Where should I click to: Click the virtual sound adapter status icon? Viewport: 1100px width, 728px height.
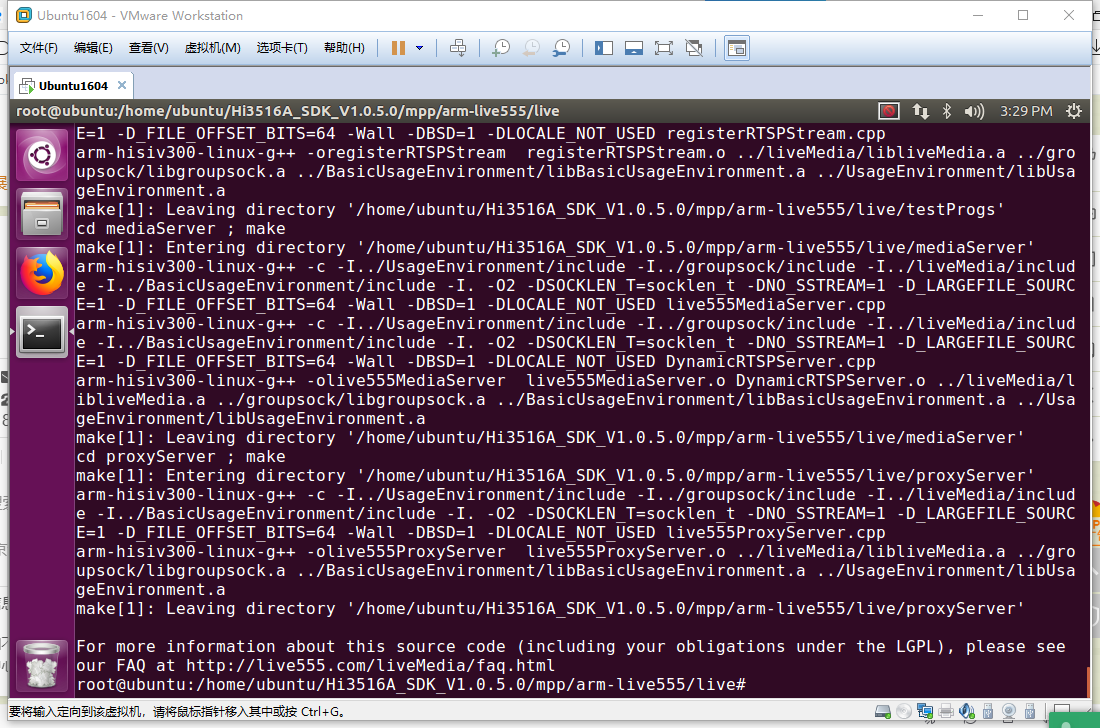[965, 711]
